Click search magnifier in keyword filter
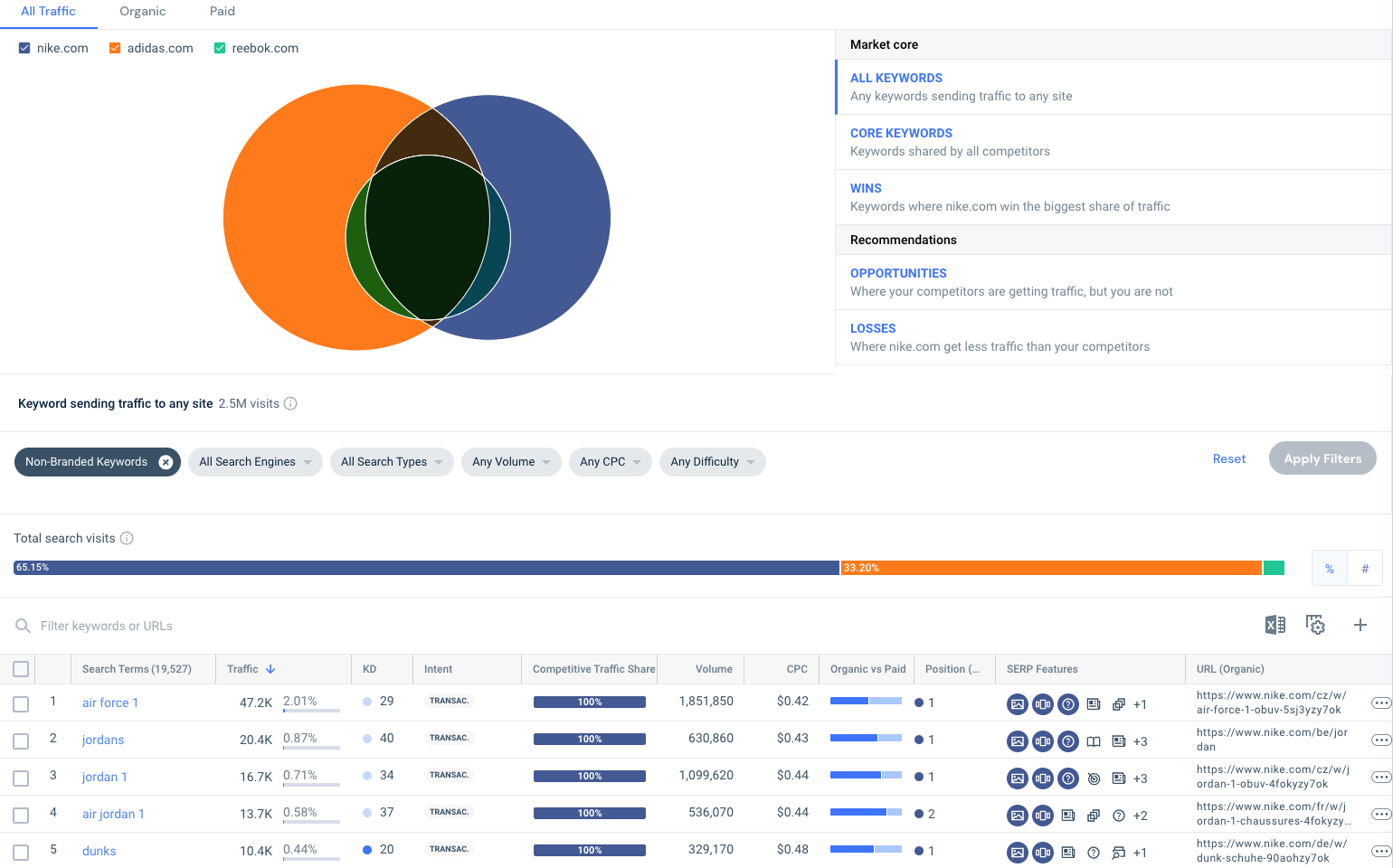 [24, 626]
